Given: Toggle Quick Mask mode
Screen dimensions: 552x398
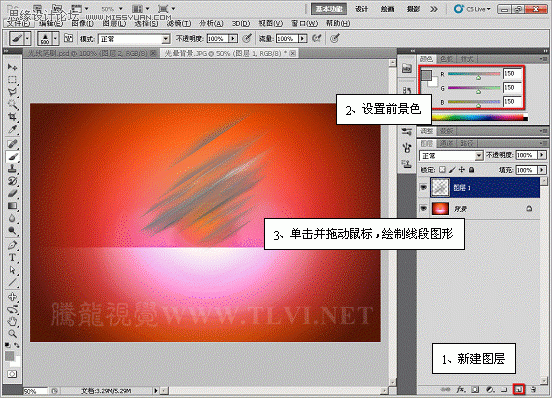Looking at the screenshot, I should pos(12,374).
